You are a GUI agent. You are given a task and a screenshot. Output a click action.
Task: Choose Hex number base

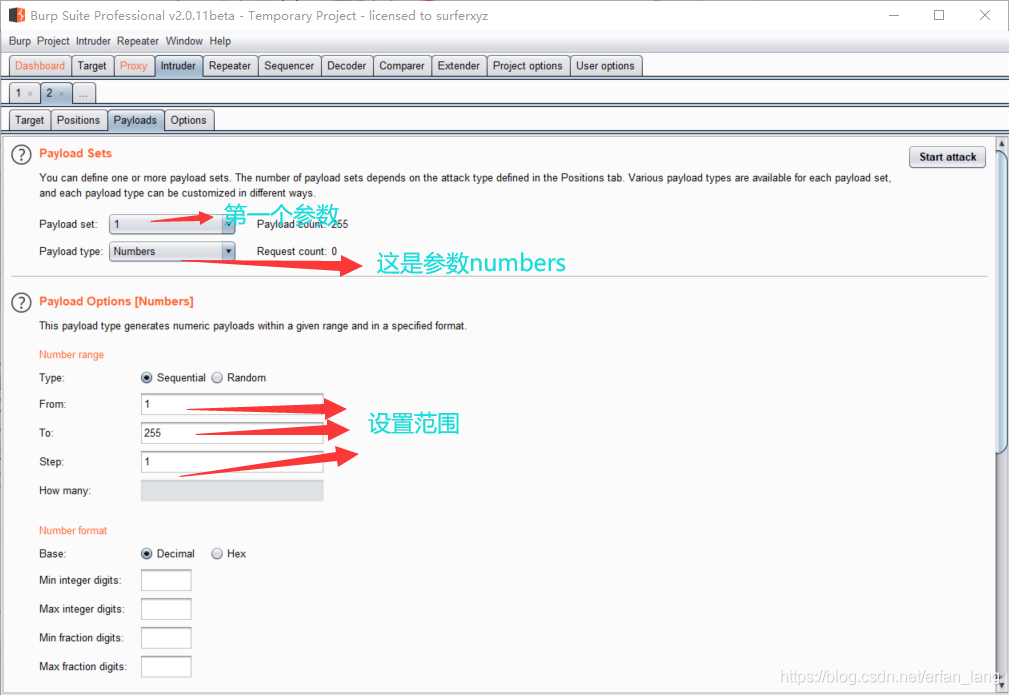point(217,553)
